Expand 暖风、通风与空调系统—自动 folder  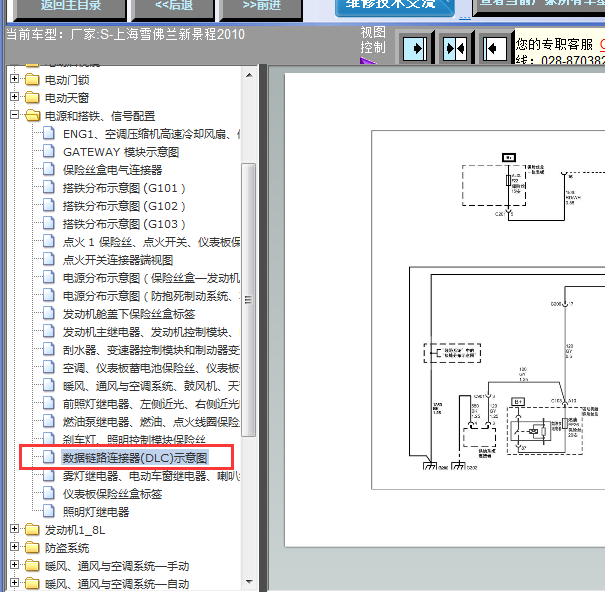(14, 582)
